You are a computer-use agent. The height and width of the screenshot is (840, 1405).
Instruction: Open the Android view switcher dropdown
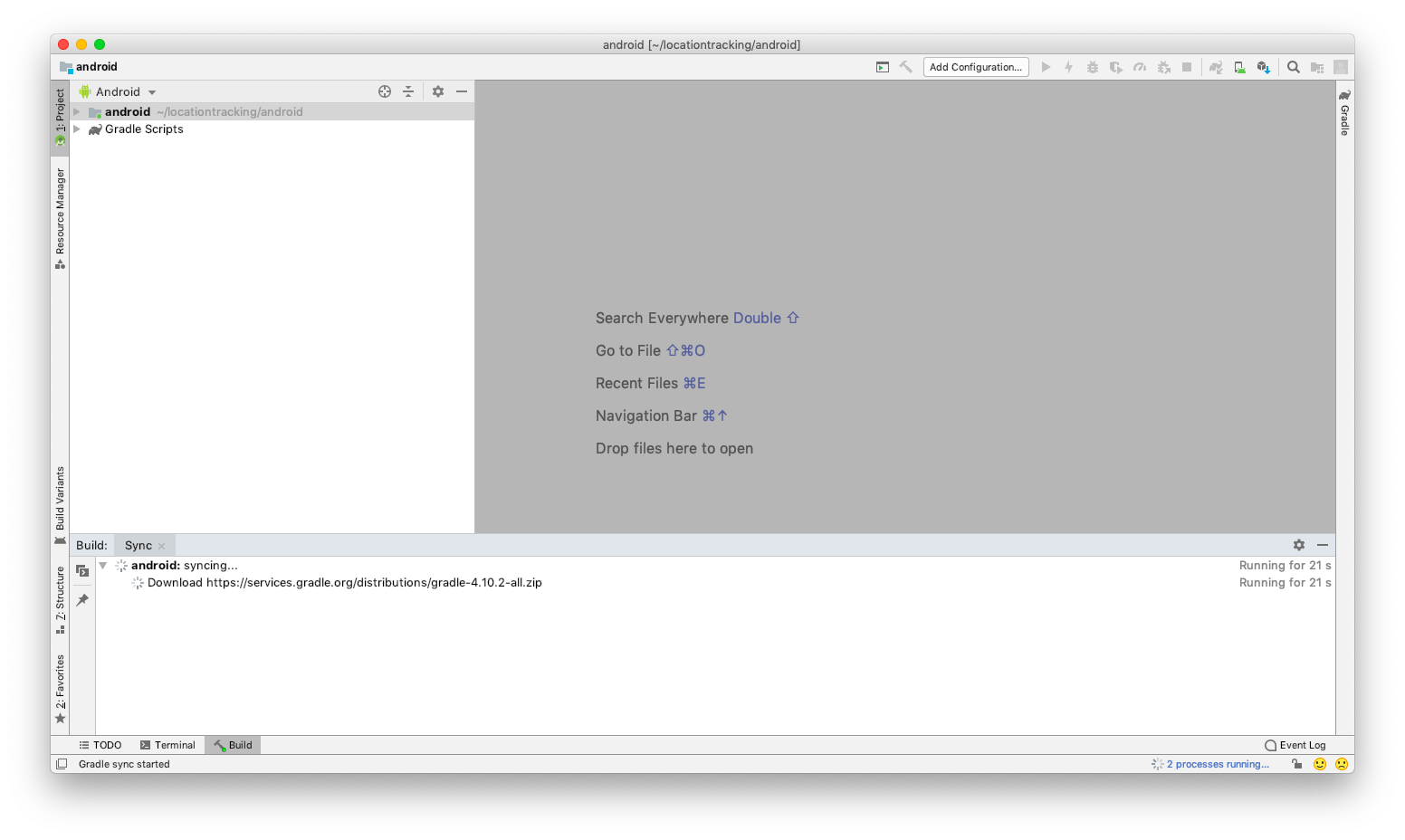tap(151, 91)
